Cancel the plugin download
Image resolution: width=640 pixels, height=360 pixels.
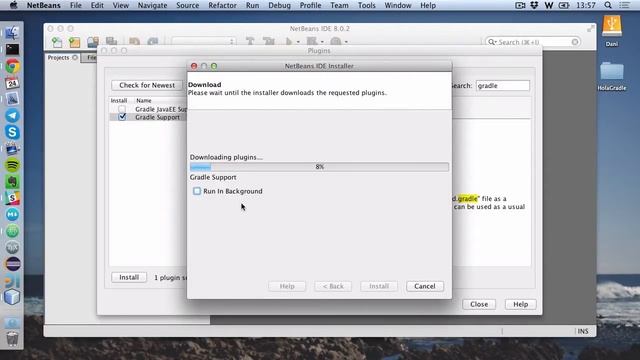coord(424,286)
